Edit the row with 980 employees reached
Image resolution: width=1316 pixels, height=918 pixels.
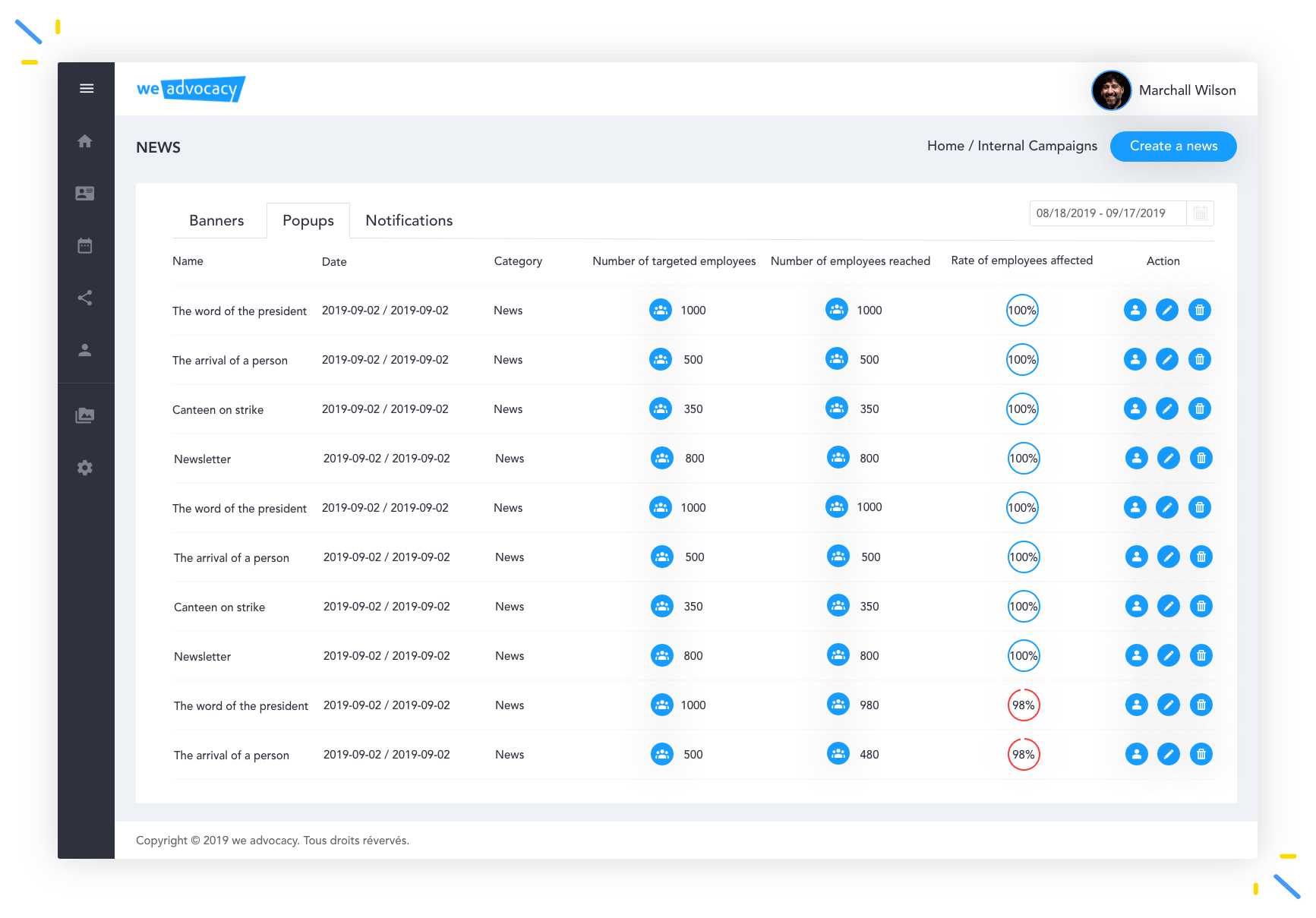click(1169, 705)
